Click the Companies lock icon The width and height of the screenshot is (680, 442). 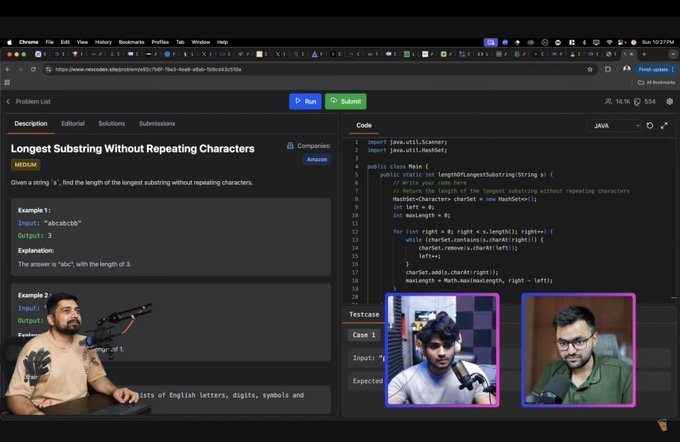coord(290,146)
